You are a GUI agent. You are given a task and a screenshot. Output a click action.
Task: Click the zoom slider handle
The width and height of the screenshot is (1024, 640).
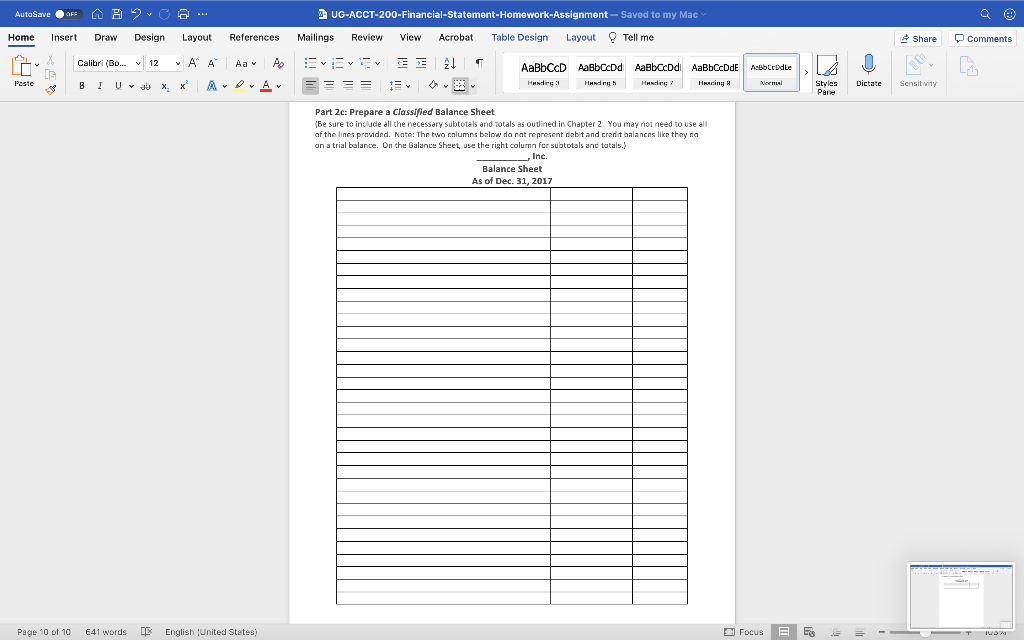coord(925,632)
